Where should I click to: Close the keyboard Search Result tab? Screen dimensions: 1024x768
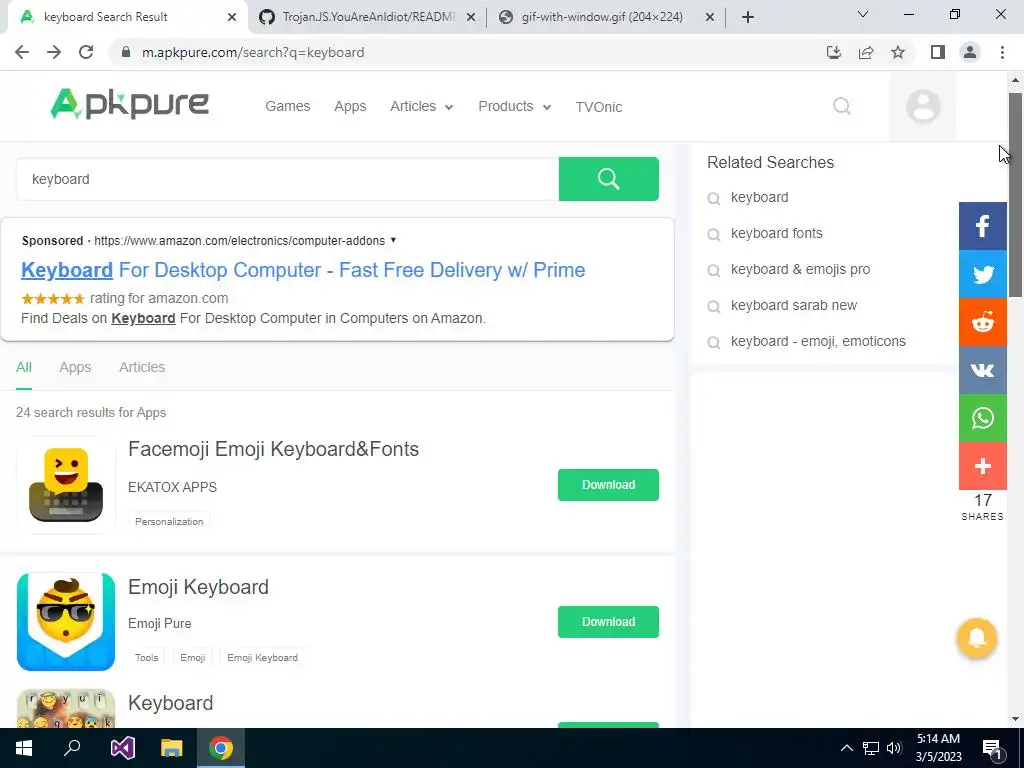click(232, 17)
